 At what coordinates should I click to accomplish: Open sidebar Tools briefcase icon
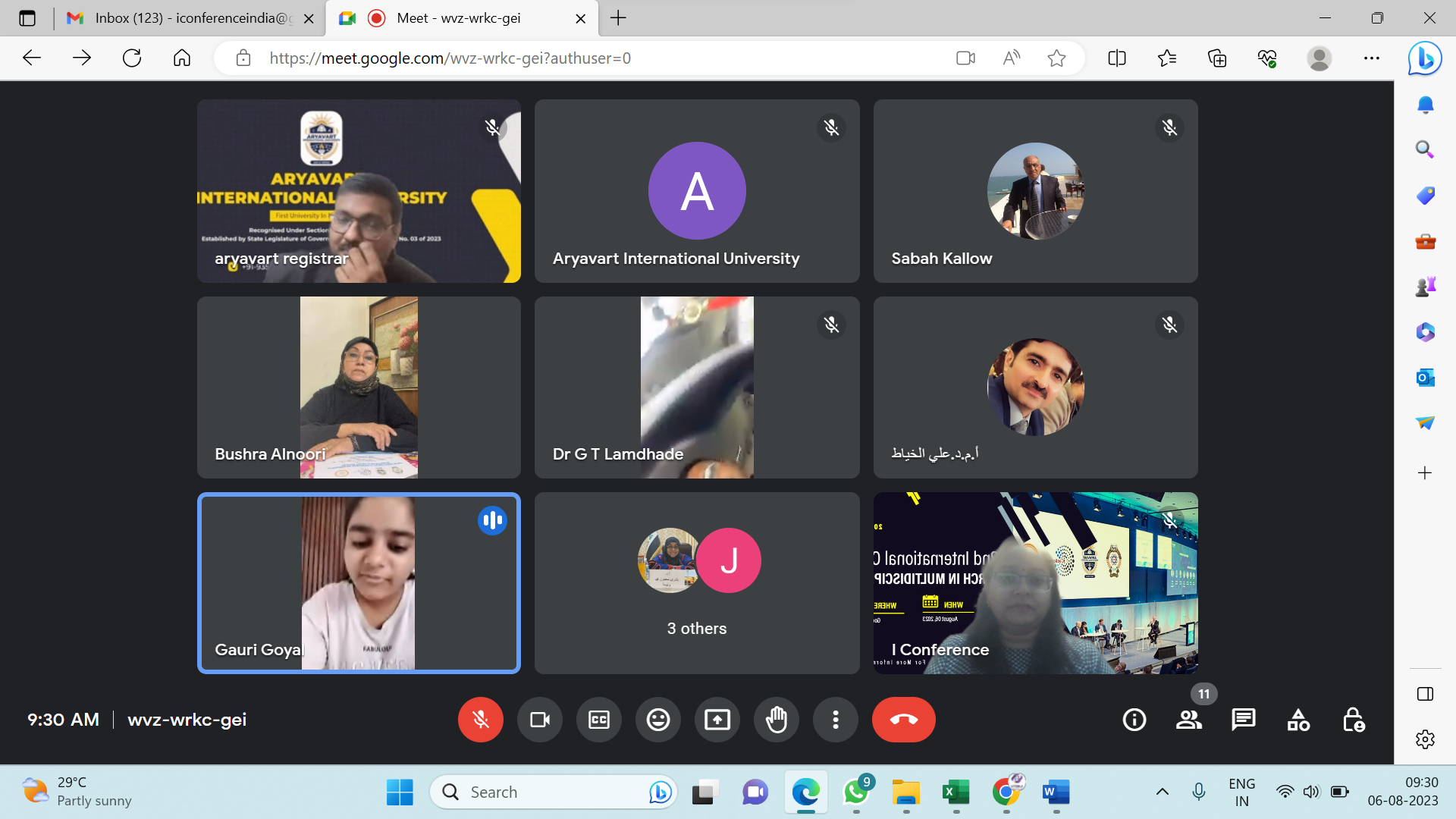click(x=1425, y=242)
